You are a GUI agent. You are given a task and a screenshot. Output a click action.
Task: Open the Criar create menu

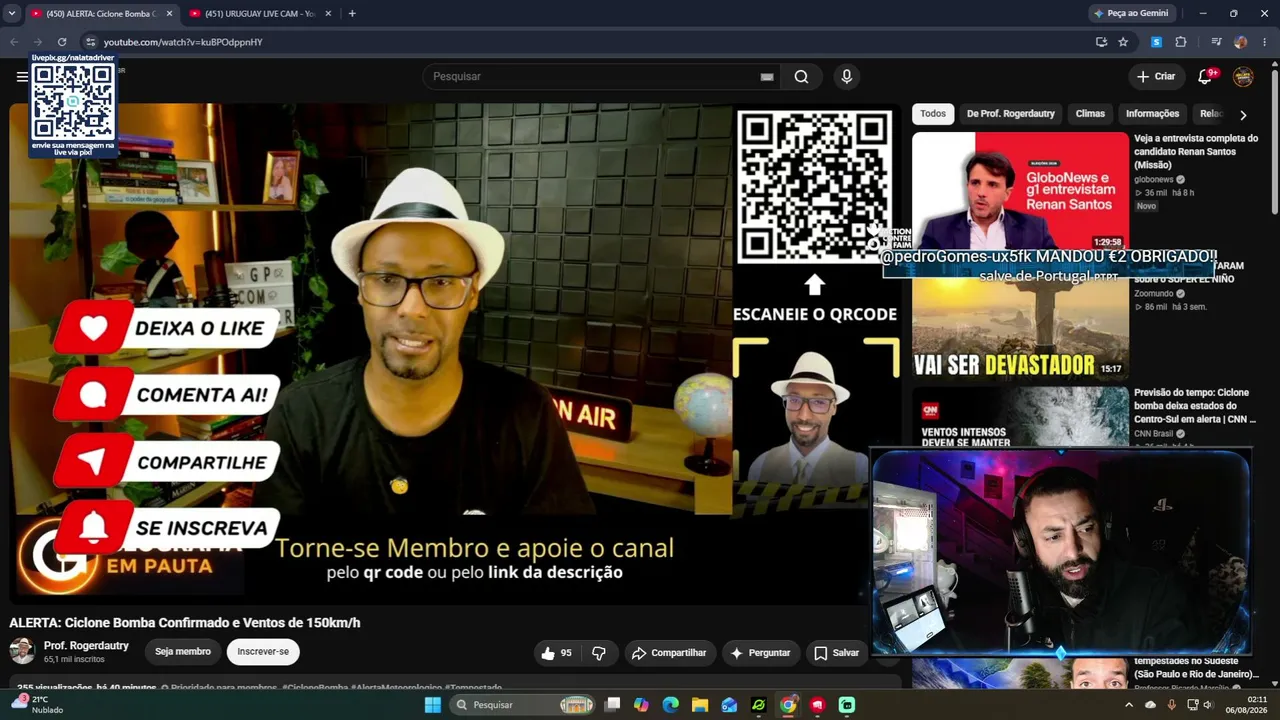[1156, 77]
